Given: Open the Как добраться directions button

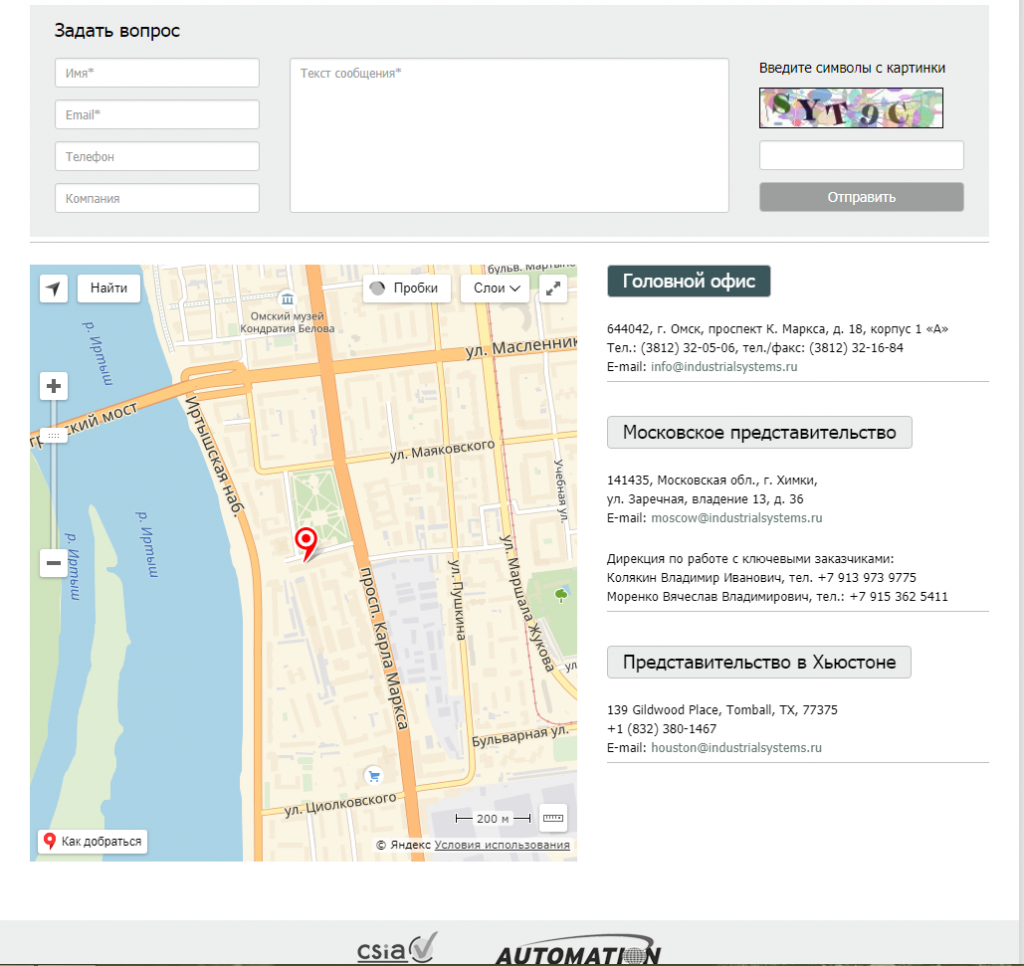Looking at the screenshot, I should (93, 842).
